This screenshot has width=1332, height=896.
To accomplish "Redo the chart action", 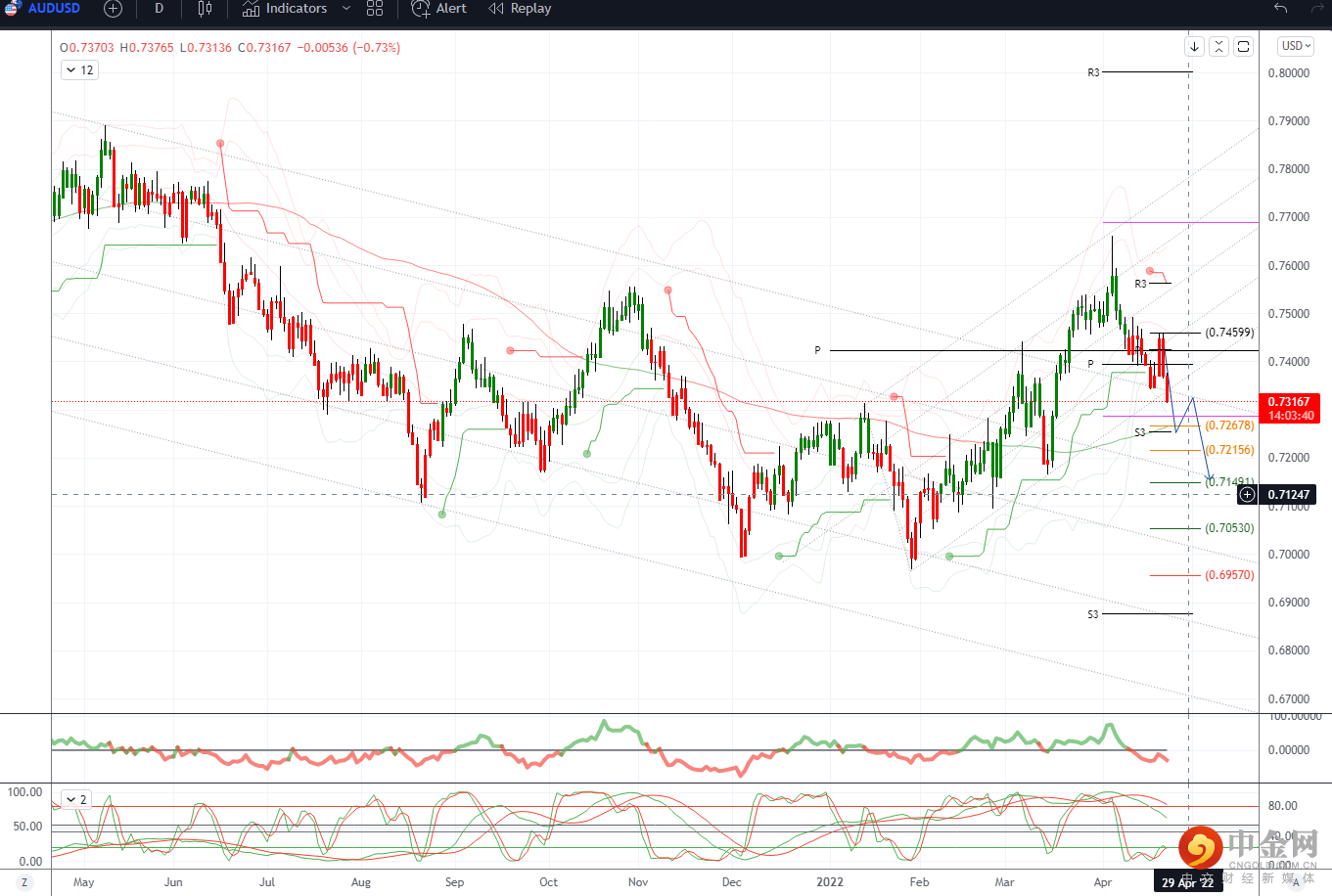I will (x=1316, y=9).
